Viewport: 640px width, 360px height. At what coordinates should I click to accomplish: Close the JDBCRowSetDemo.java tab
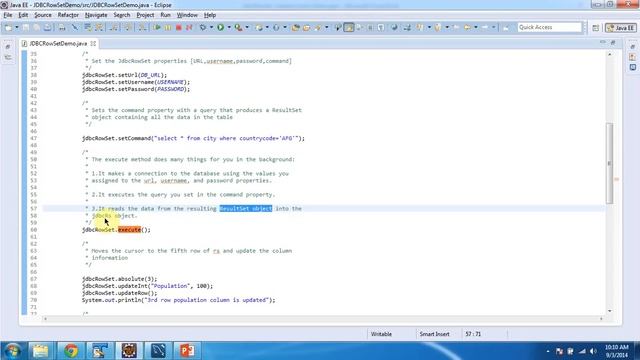tap(93, 43)
